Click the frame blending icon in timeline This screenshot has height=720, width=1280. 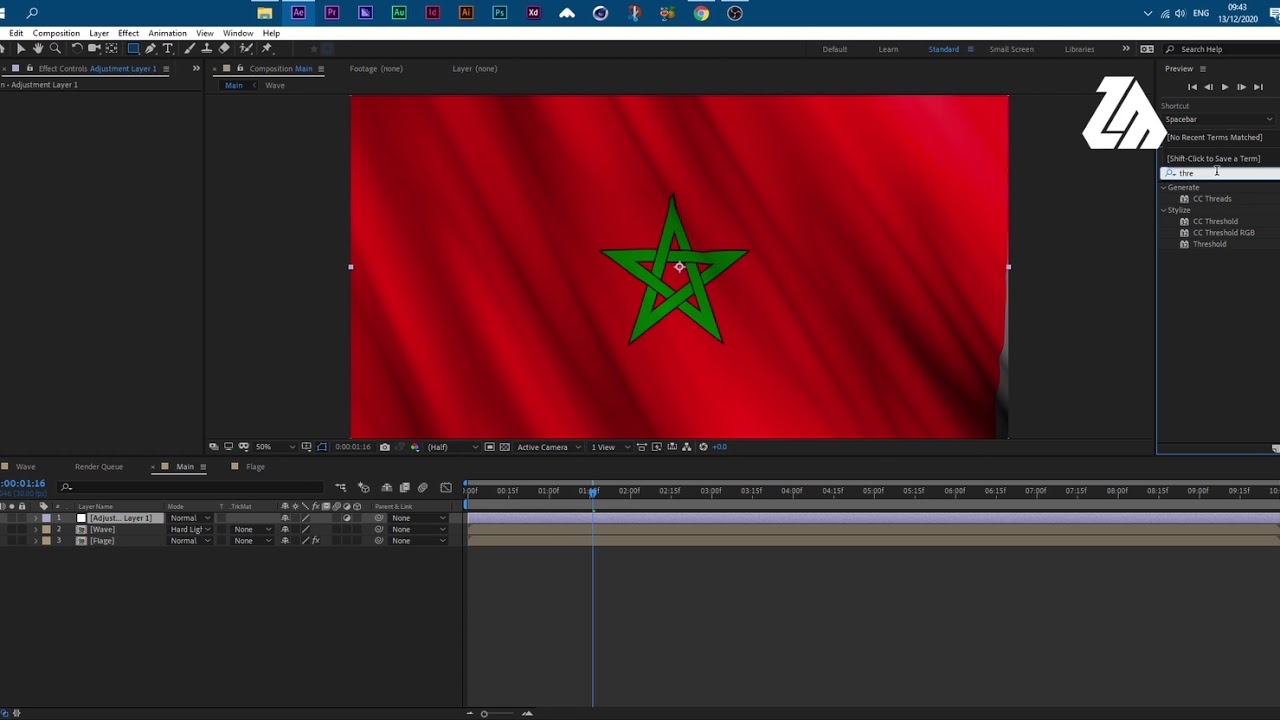click(404, 487)
